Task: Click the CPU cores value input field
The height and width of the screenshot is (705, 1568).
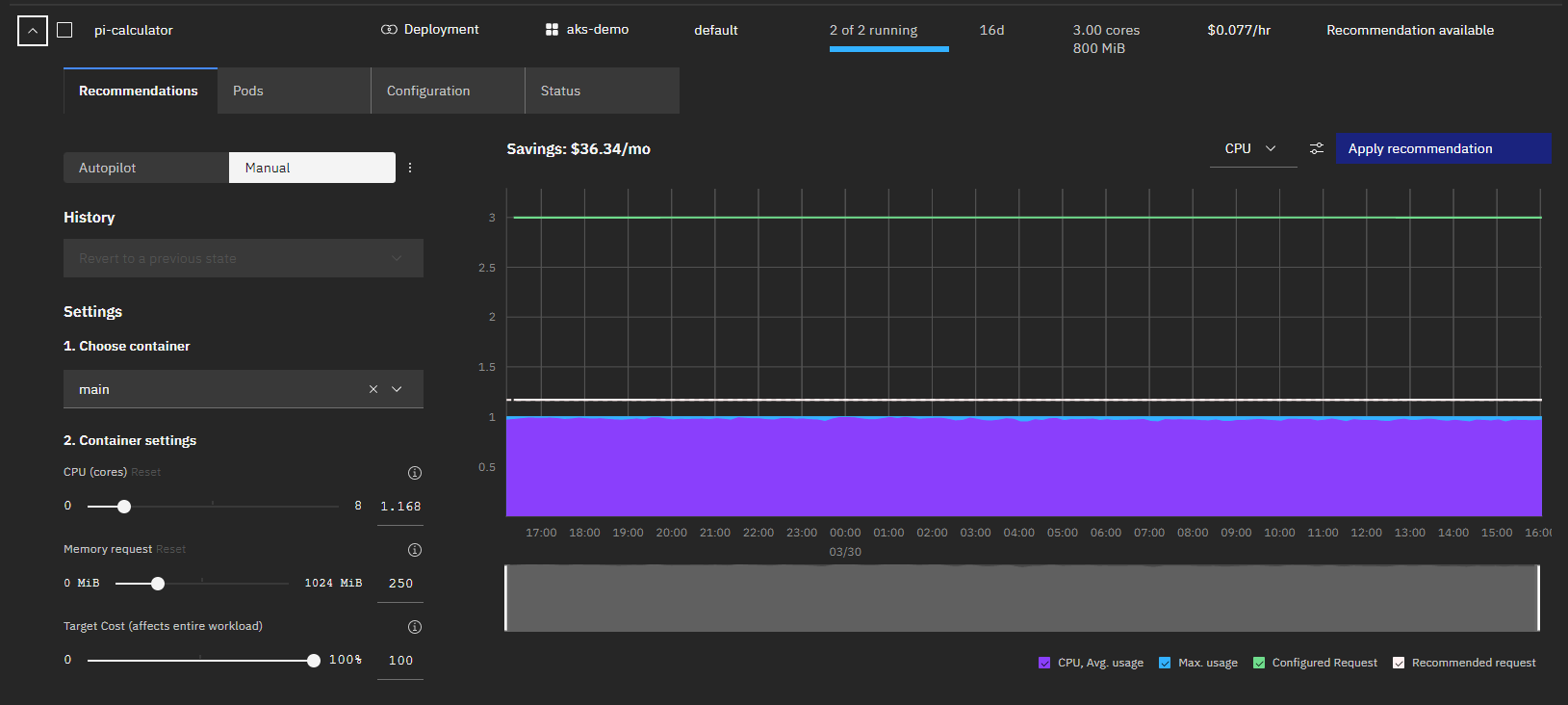Action: point(400,507)
